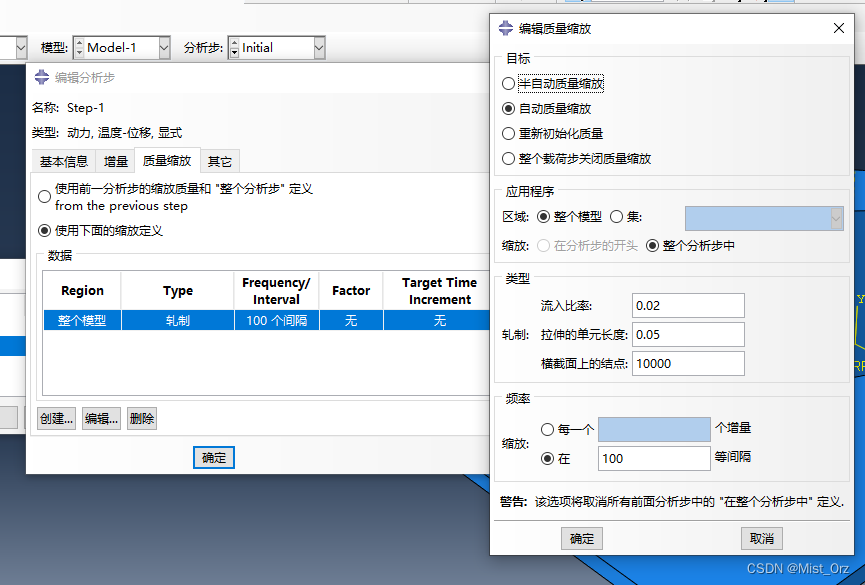This screenshot has width=865, height=585.
Task: Select 重新初始化质量 radio option
Action: 509,134
